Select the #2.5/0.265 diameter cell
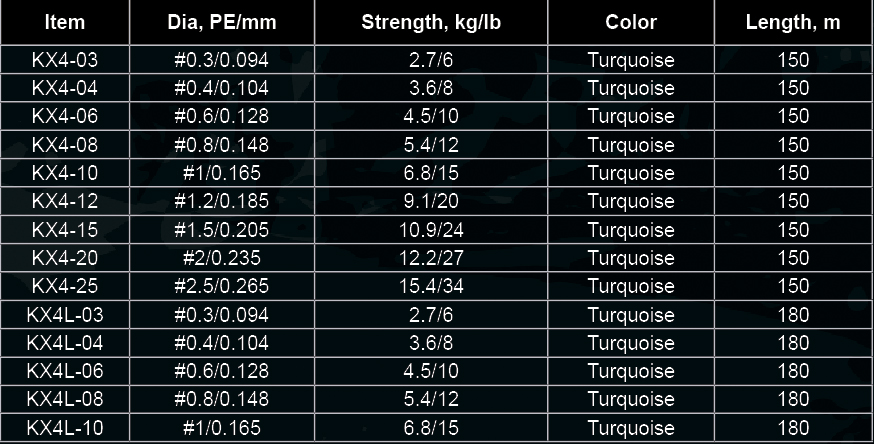The width and height of the screenshot is (874, 444). pyautogui.click(x=222, y=286)
